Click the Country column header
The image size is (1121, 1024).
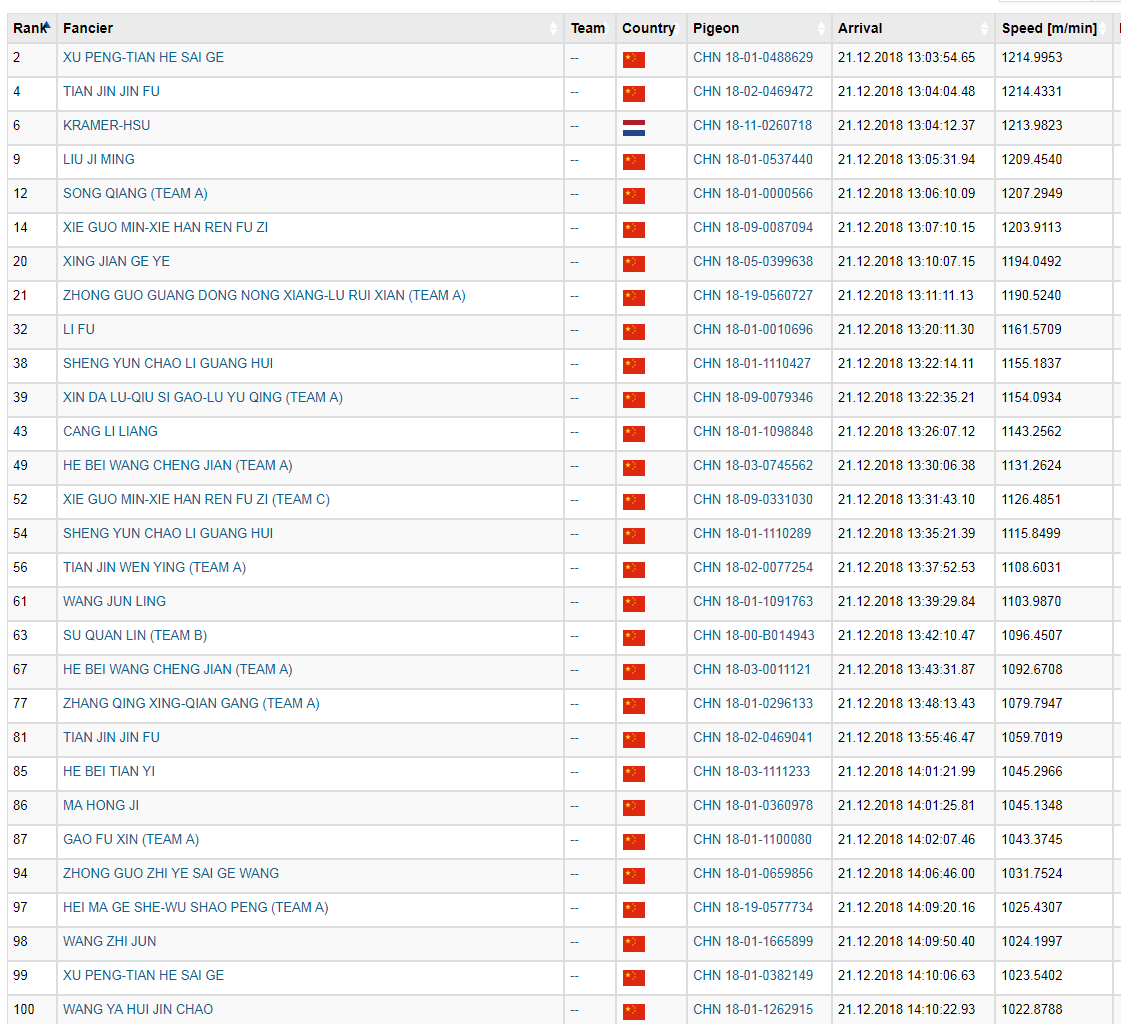(651, 28)
